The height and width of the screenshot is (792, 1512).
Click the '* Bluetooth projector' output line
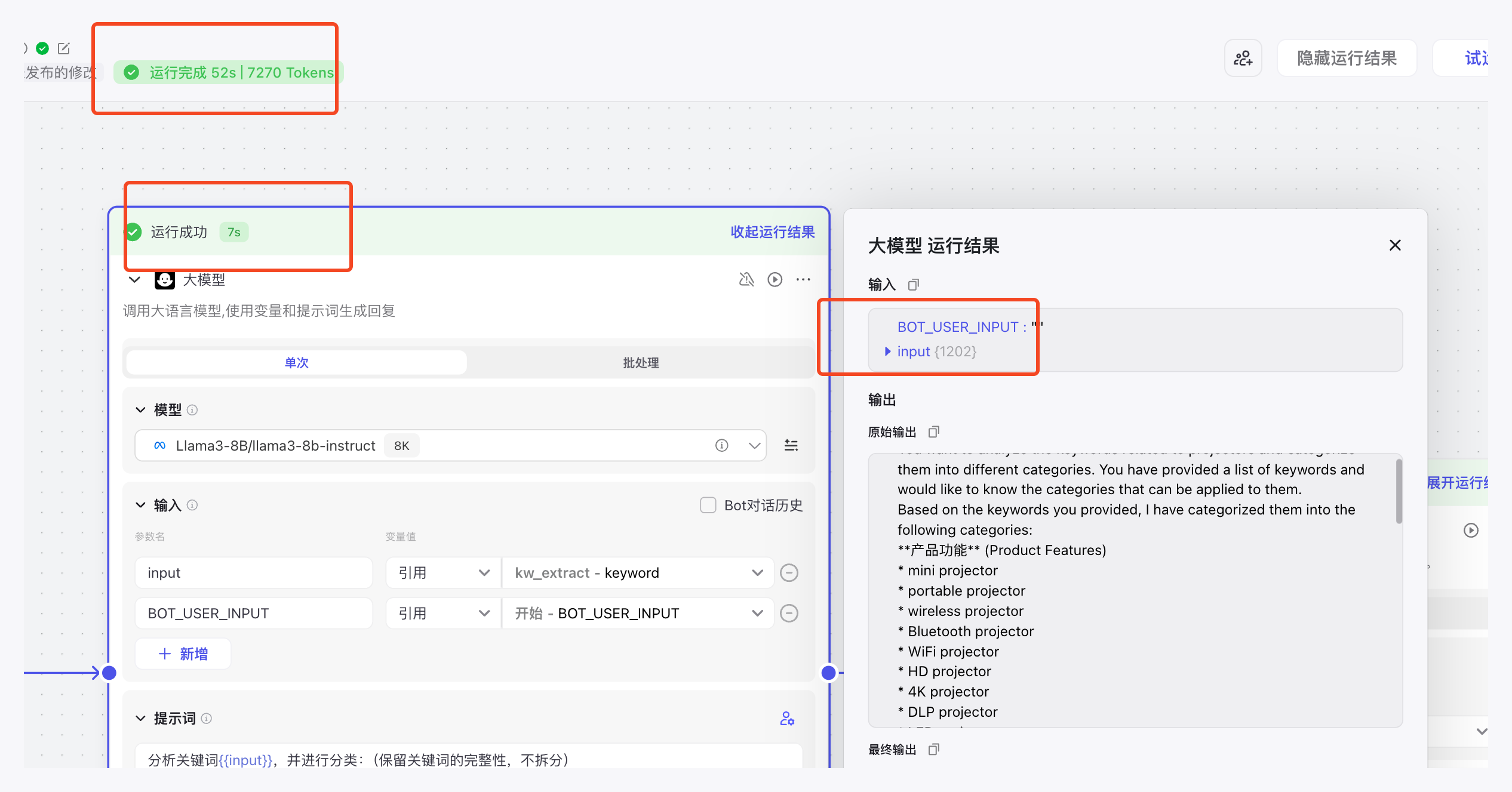[966, 631]
